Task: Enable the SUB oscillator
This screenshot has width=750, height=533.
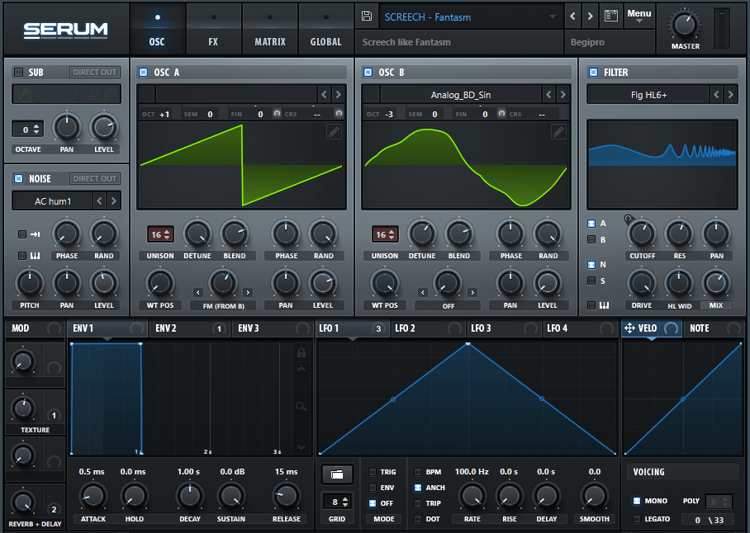Action: click(x=19, y=72)
